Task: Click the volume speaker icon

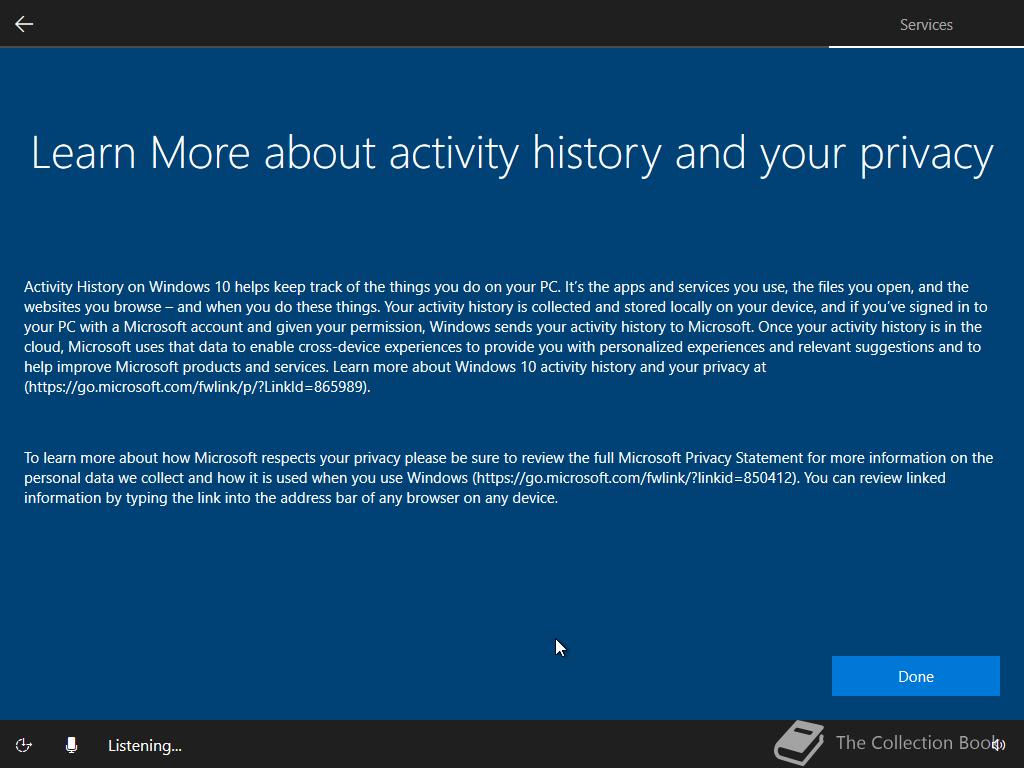Action: [998, 744]
